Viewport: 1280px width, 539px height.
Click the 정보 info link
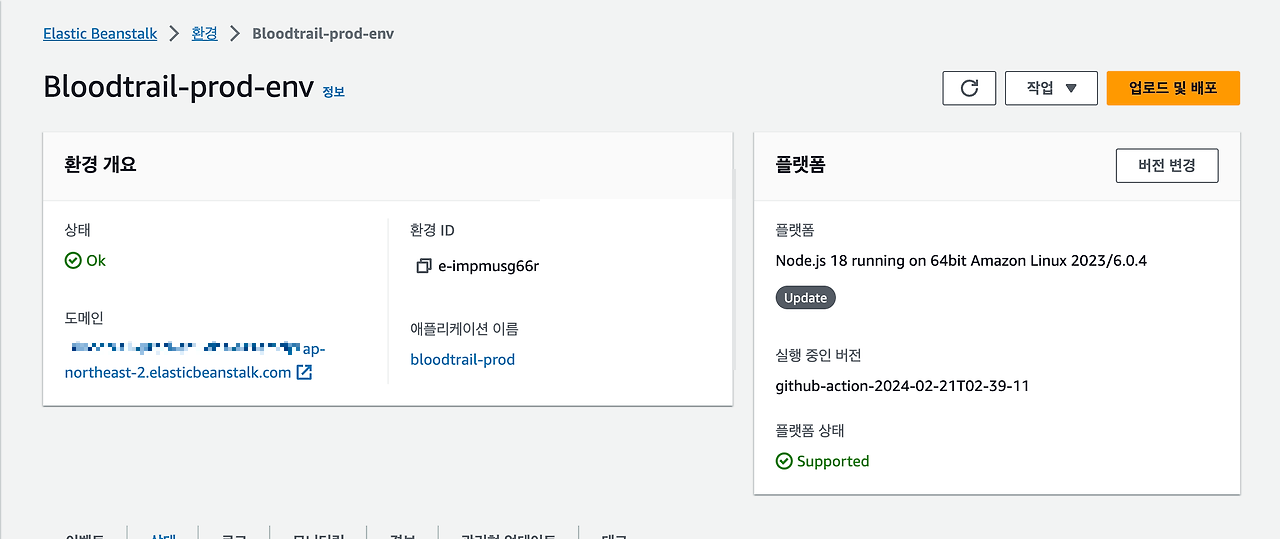click(x=333, y=91)
